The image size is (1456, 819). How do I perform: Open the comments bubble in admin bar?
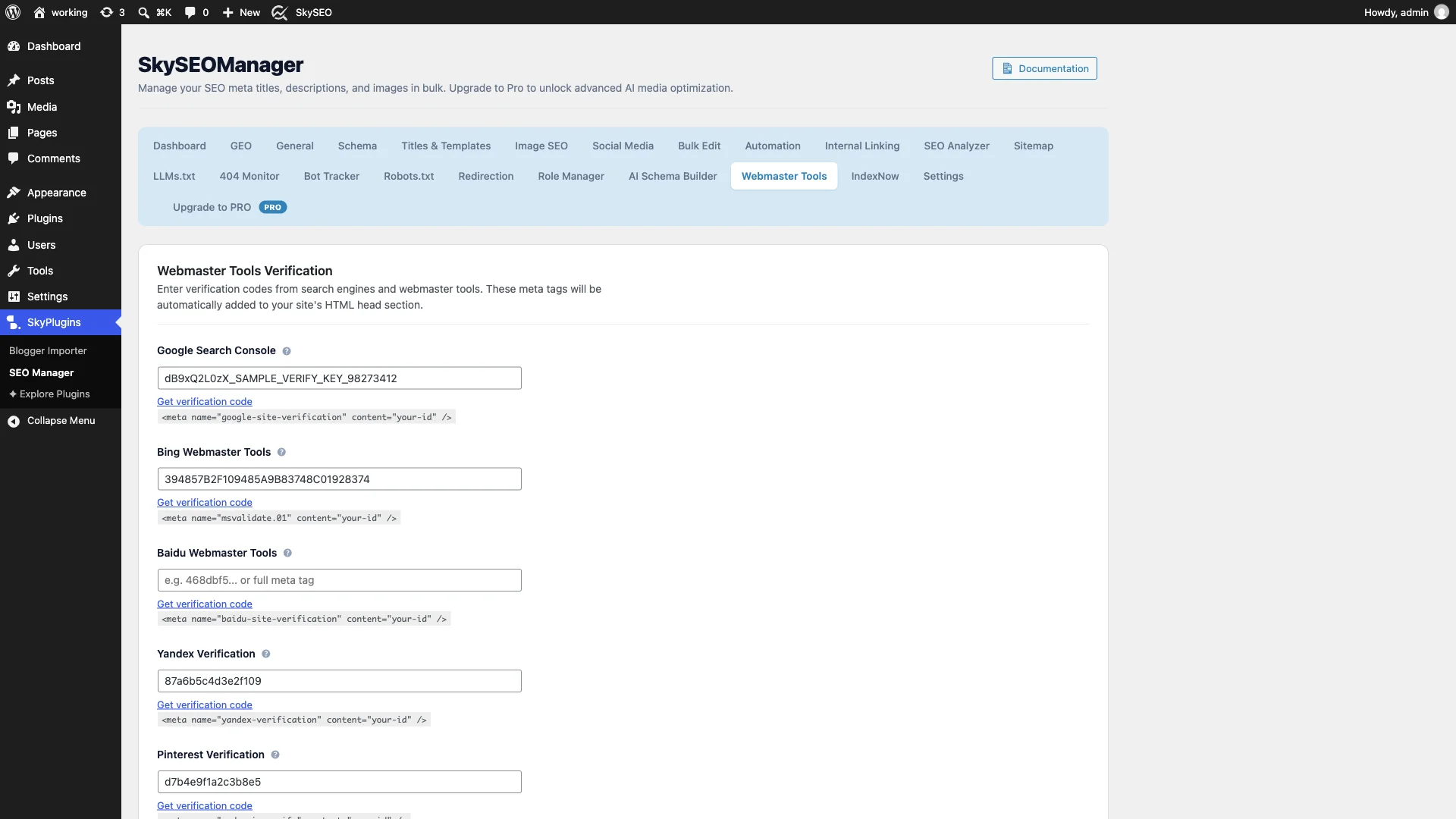click(196, 12)
